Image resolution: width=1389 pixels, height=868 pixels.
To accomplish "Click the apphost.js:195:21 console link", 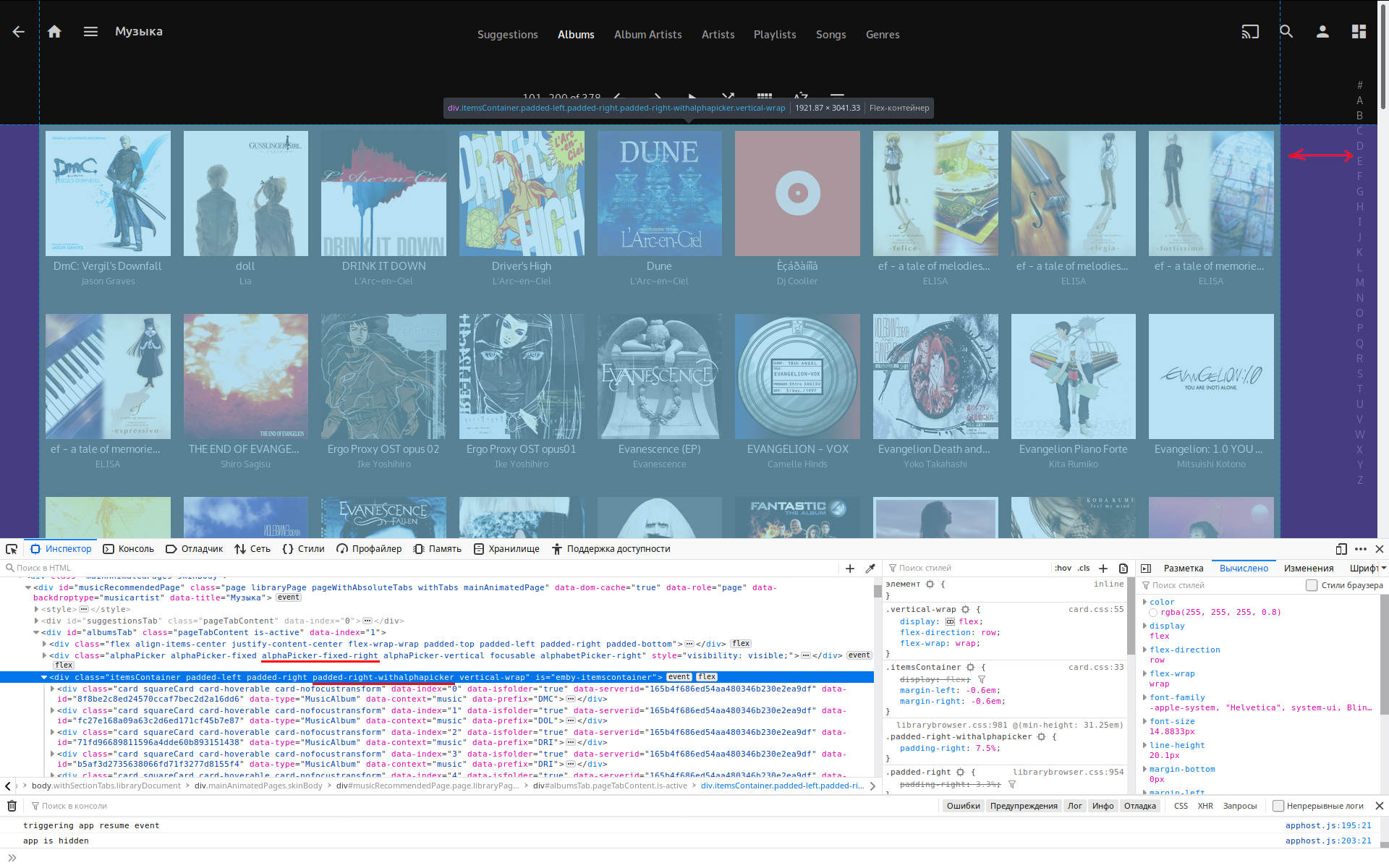I will [1328, 825].
